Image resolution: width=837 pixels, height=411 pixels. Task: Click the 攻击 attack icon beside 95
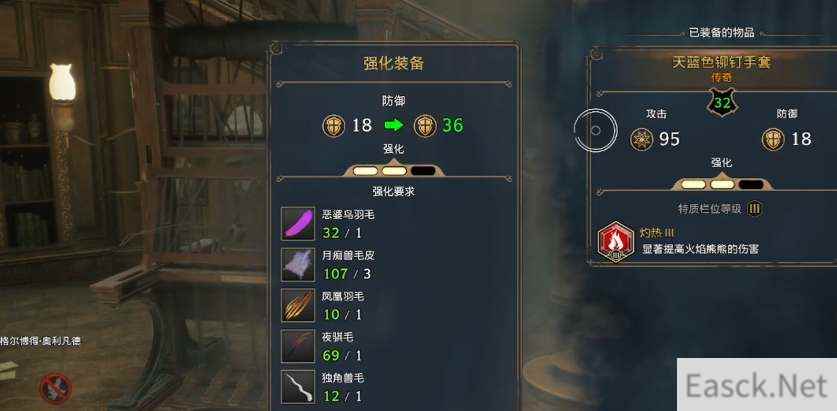[x=641, y=139]
